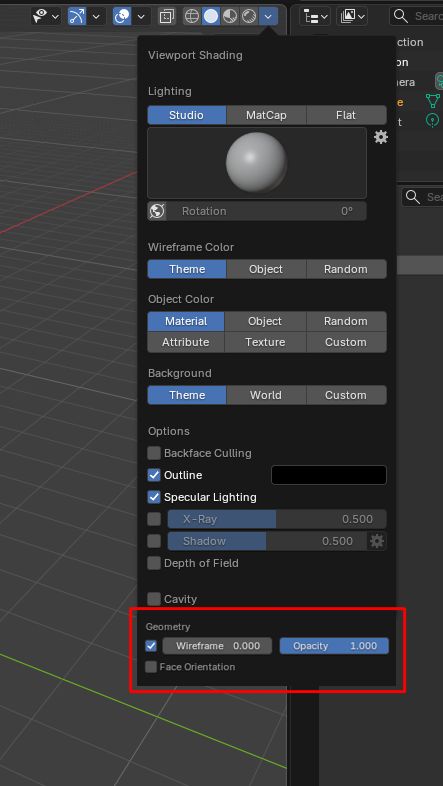Switch to Rendered viewport shading
443x786 pixels.
click(249, 17)
